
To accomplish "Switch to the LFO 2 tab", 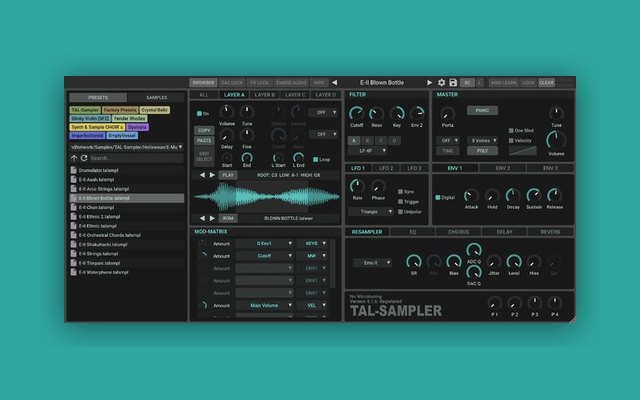I will pos(386,168).
